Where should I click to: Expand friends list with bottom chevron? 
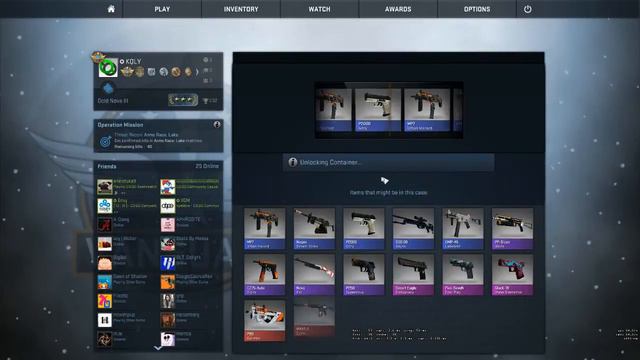click(158, 348)
